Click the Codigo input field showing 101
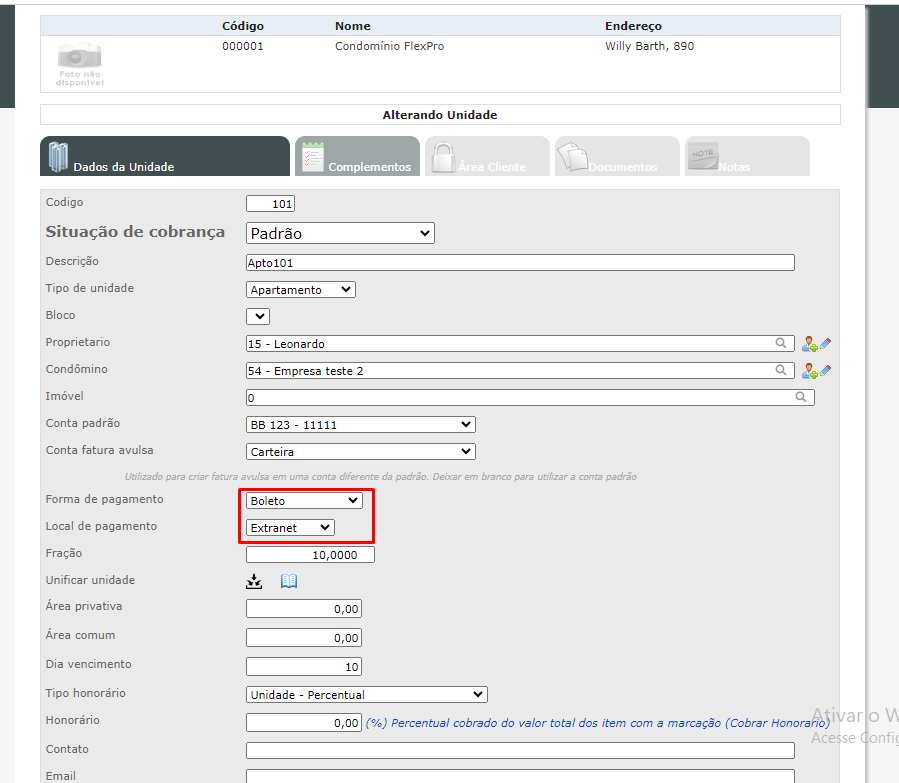Screen dimensions: 899x783 pos(271,203)
